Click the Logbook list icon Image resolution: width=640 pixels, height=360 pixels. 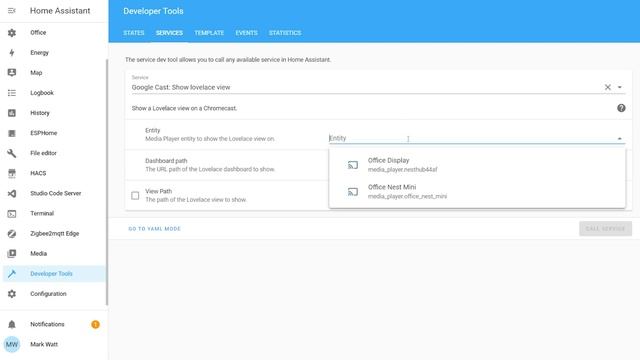(12, 93)
